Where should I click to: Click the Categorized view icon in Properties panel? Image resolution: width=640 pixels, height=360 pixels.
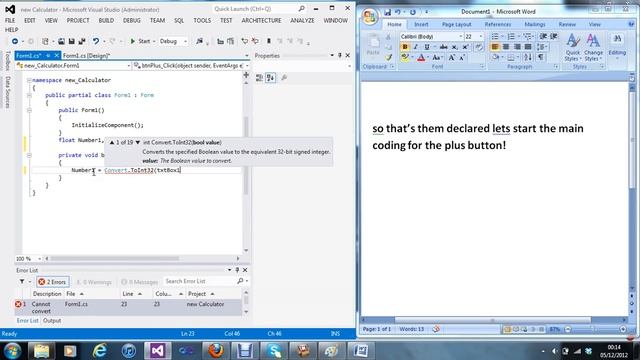point(259,78)
